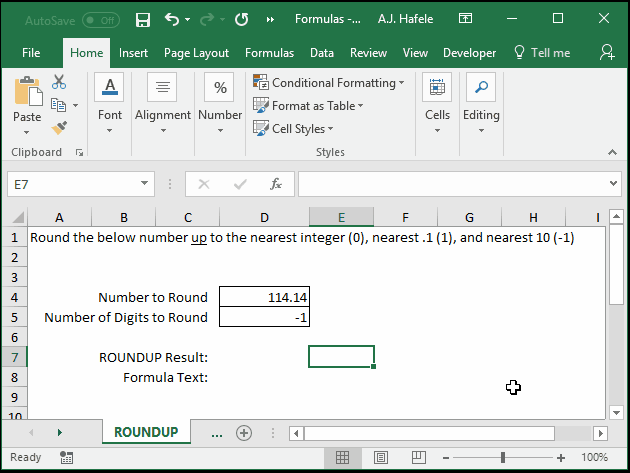Click the Enter checkmark in formula bar
The height and width of the screenshot is (473, 630).
pos(240,184)
